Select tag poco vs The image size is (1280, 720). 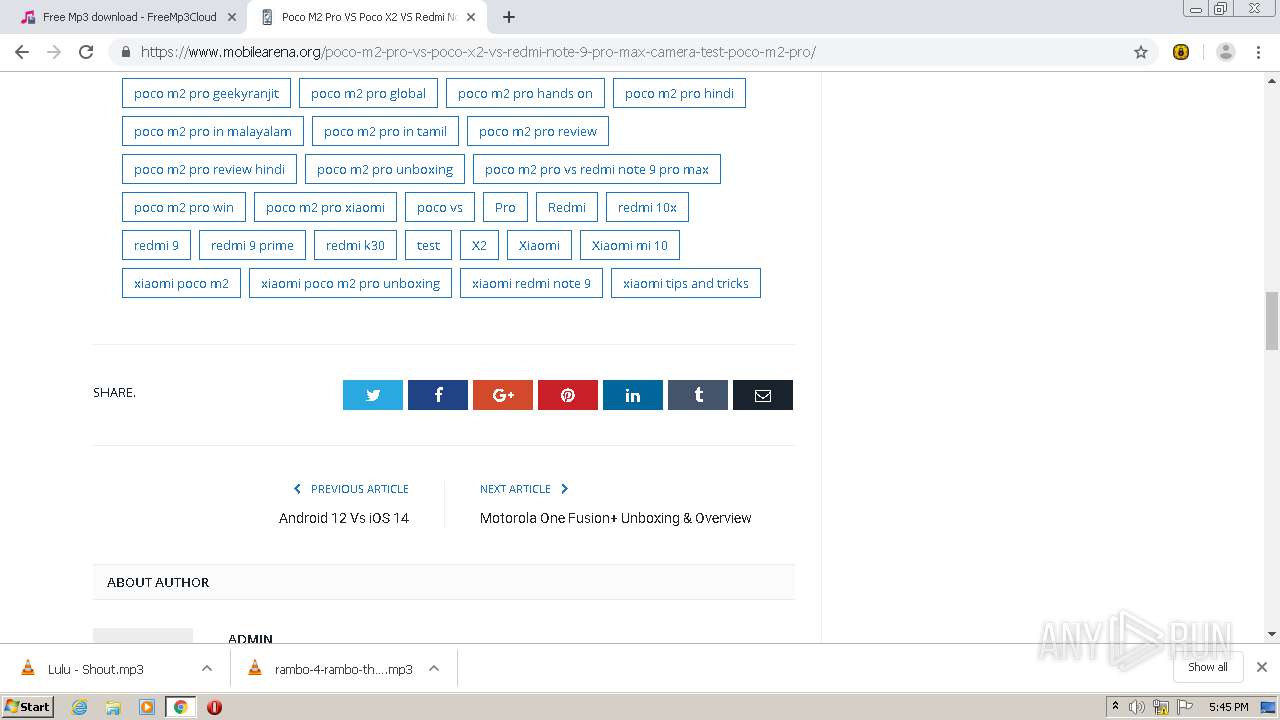(x=440, y=207)
